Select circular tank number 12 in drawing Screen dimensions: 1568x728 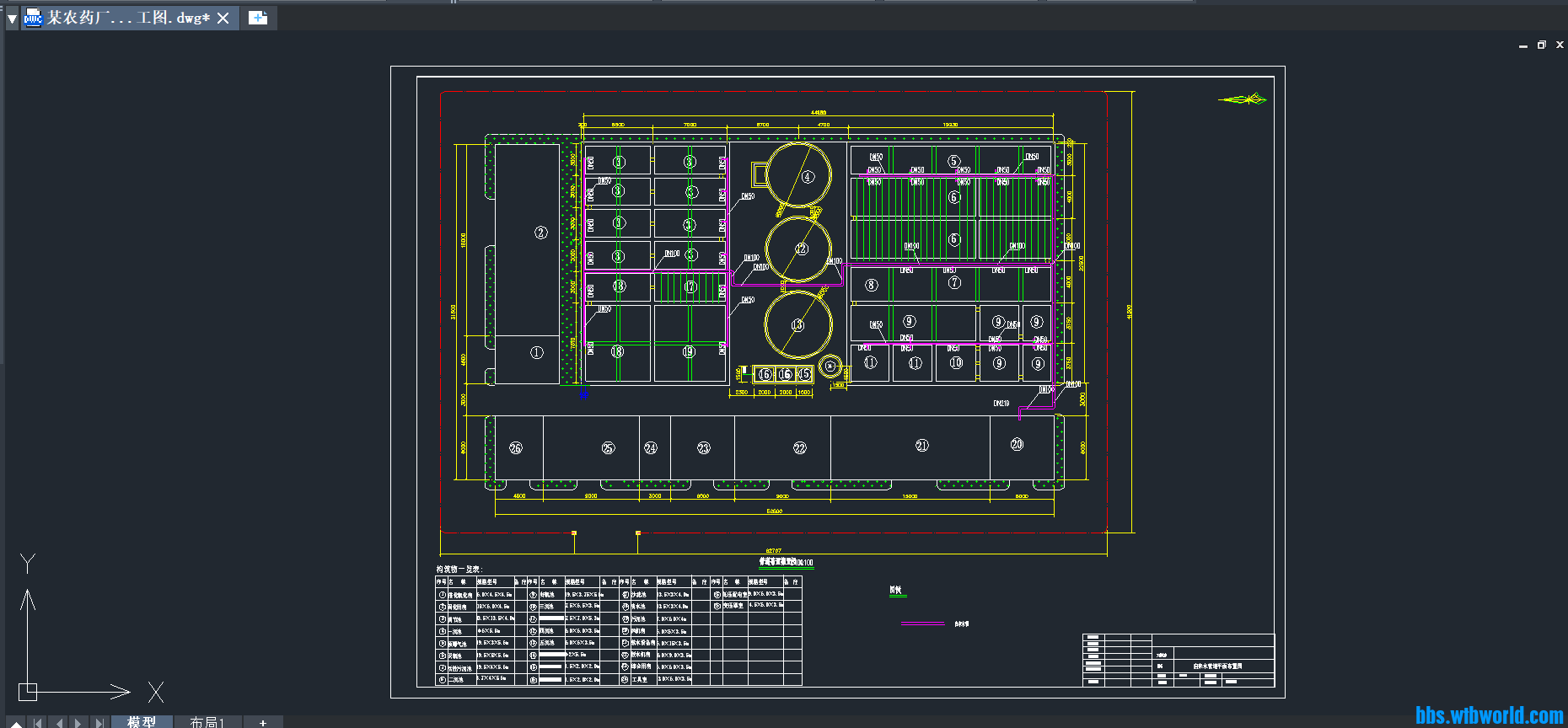click(x=799, y=249)
